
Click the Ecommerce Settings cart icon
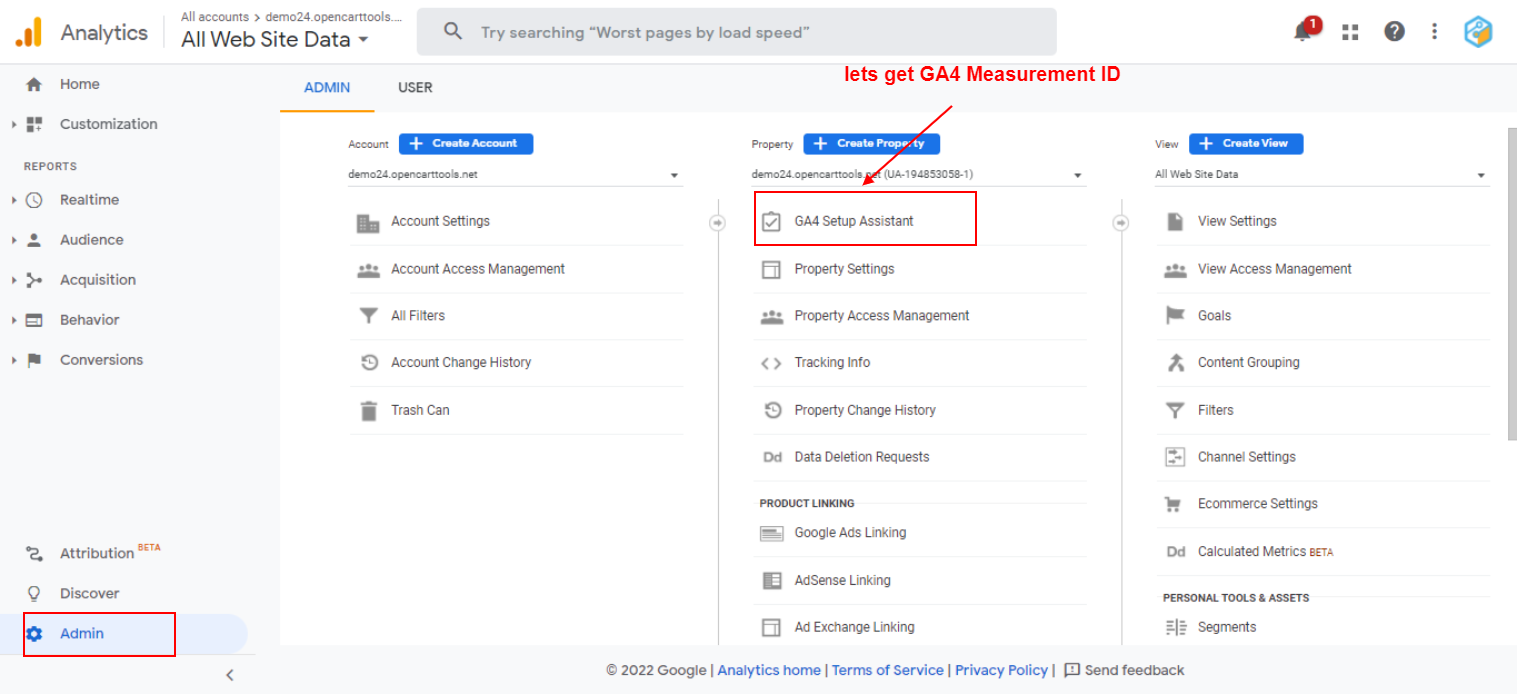pyautogui.click(x=1175, y=504)
